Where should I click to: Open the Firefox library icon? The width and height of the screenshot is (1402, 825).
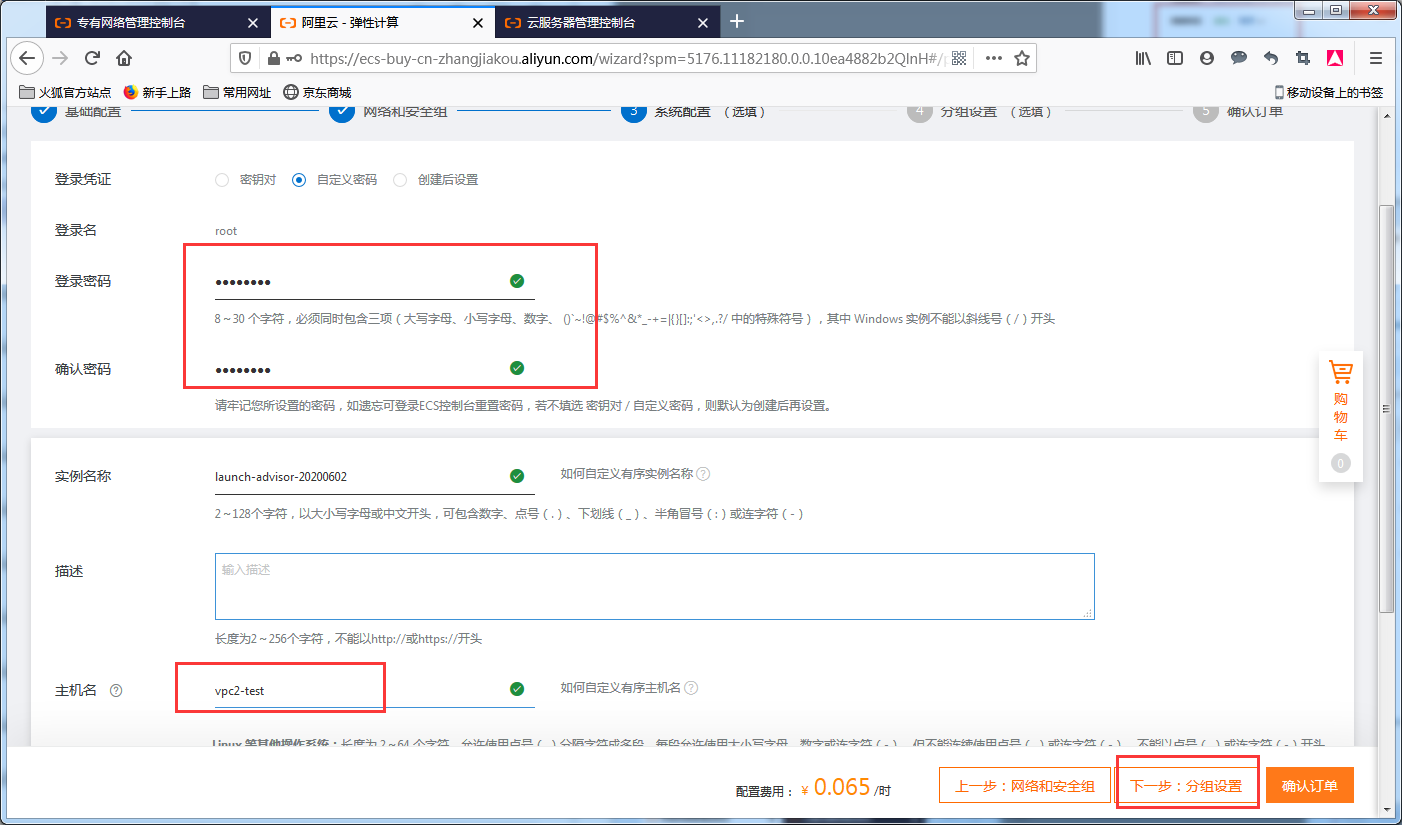pos(1142,58)
